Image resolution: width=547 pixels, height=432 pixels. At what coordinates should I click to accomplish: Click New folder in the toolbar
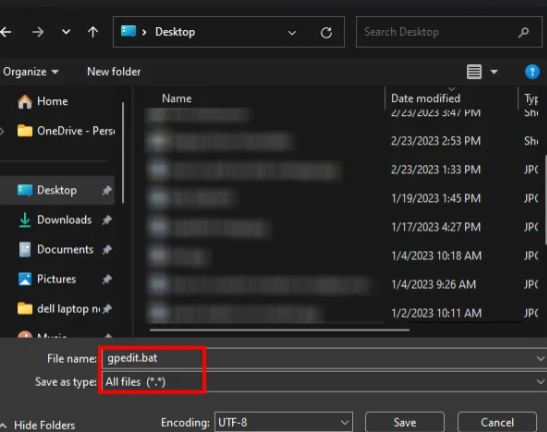(114, 72)
